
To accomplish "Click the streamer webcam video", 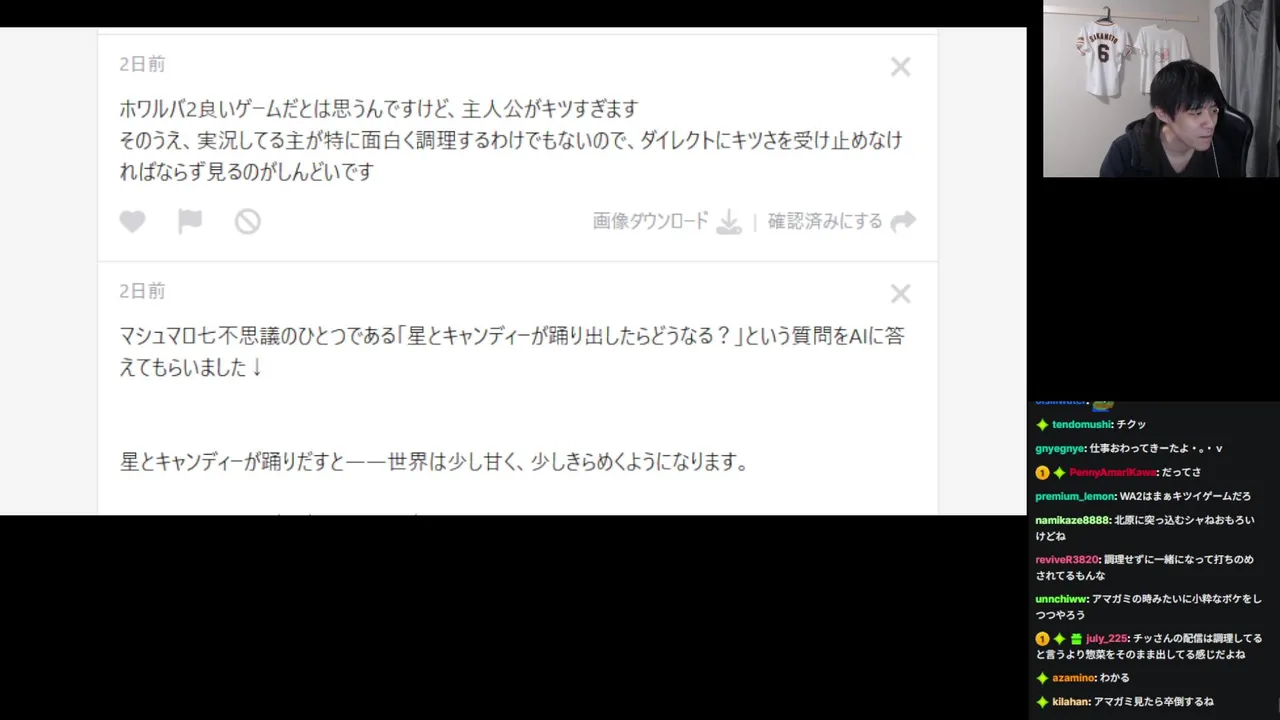I will pos(1161,89).
